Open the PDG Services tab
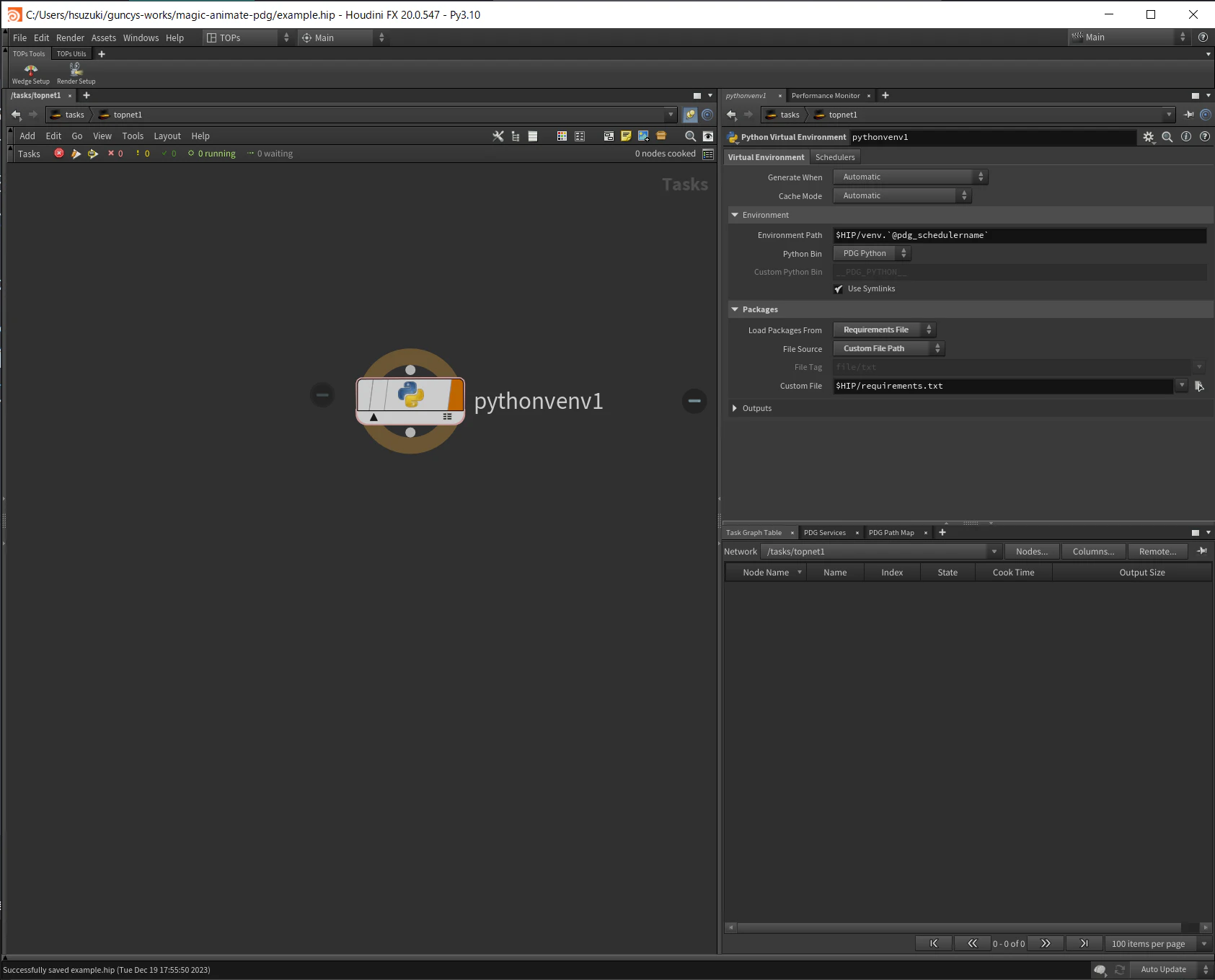The height and width of the screenshot is (980, 1215). click(x=825, y=533)
